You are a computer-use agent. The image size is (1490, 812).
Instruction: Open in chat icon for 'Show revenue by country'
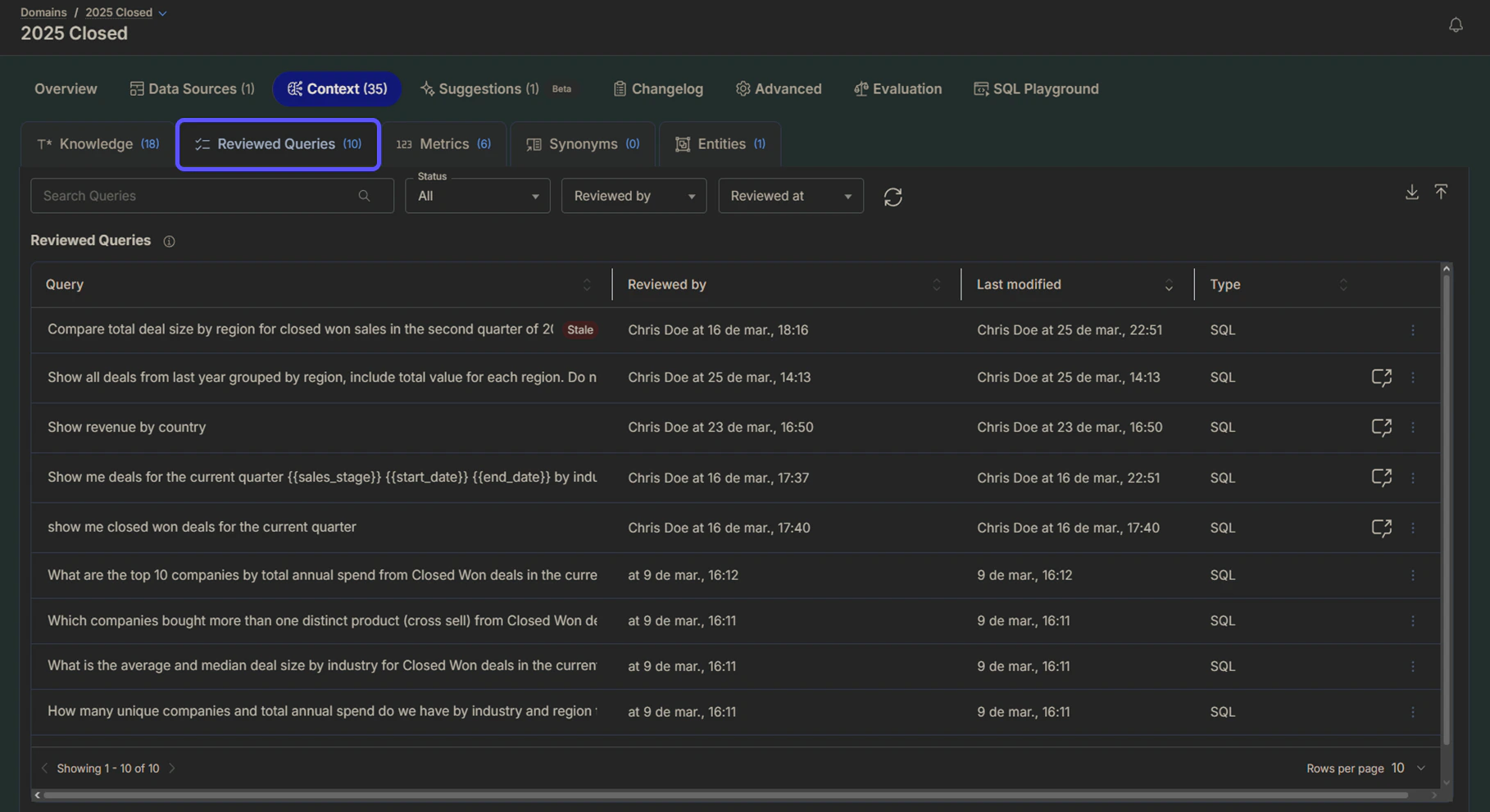1381,427
